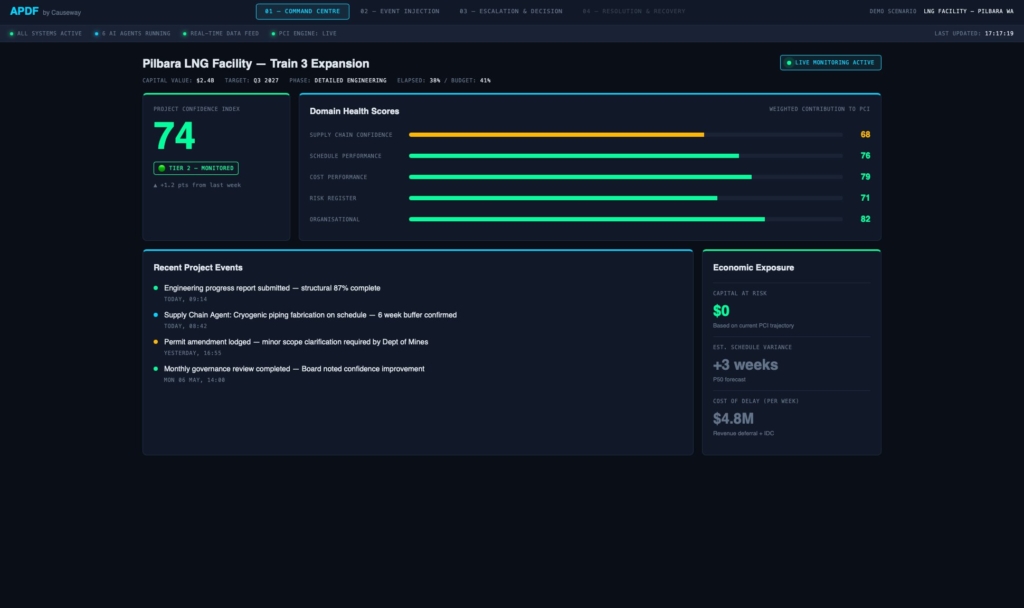Click the Schedule Performance score 76
Screen dimensions: 1024x608
(x=865, y=155)
